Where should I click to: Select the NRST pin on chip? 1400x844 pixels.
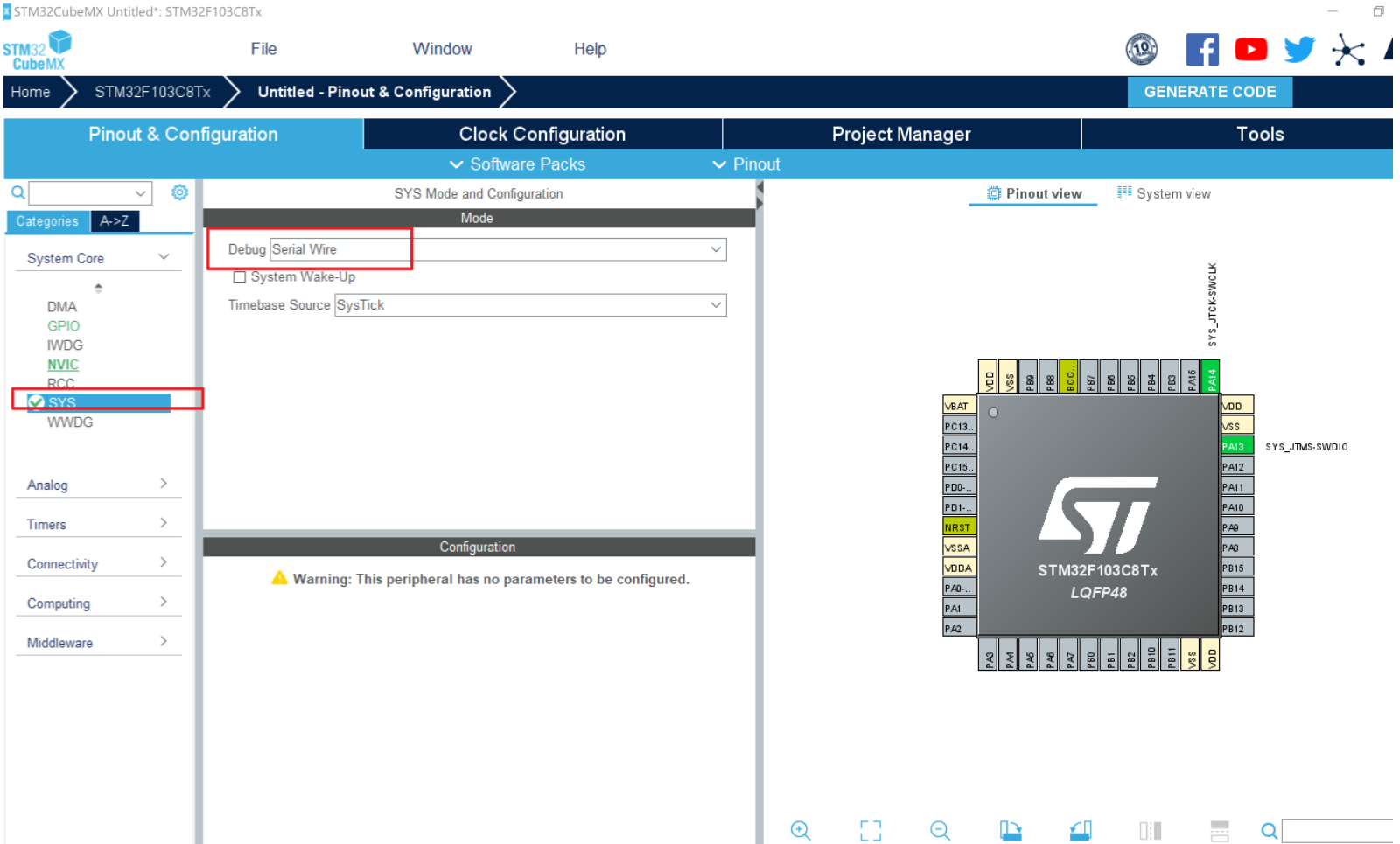click(959, 527)
